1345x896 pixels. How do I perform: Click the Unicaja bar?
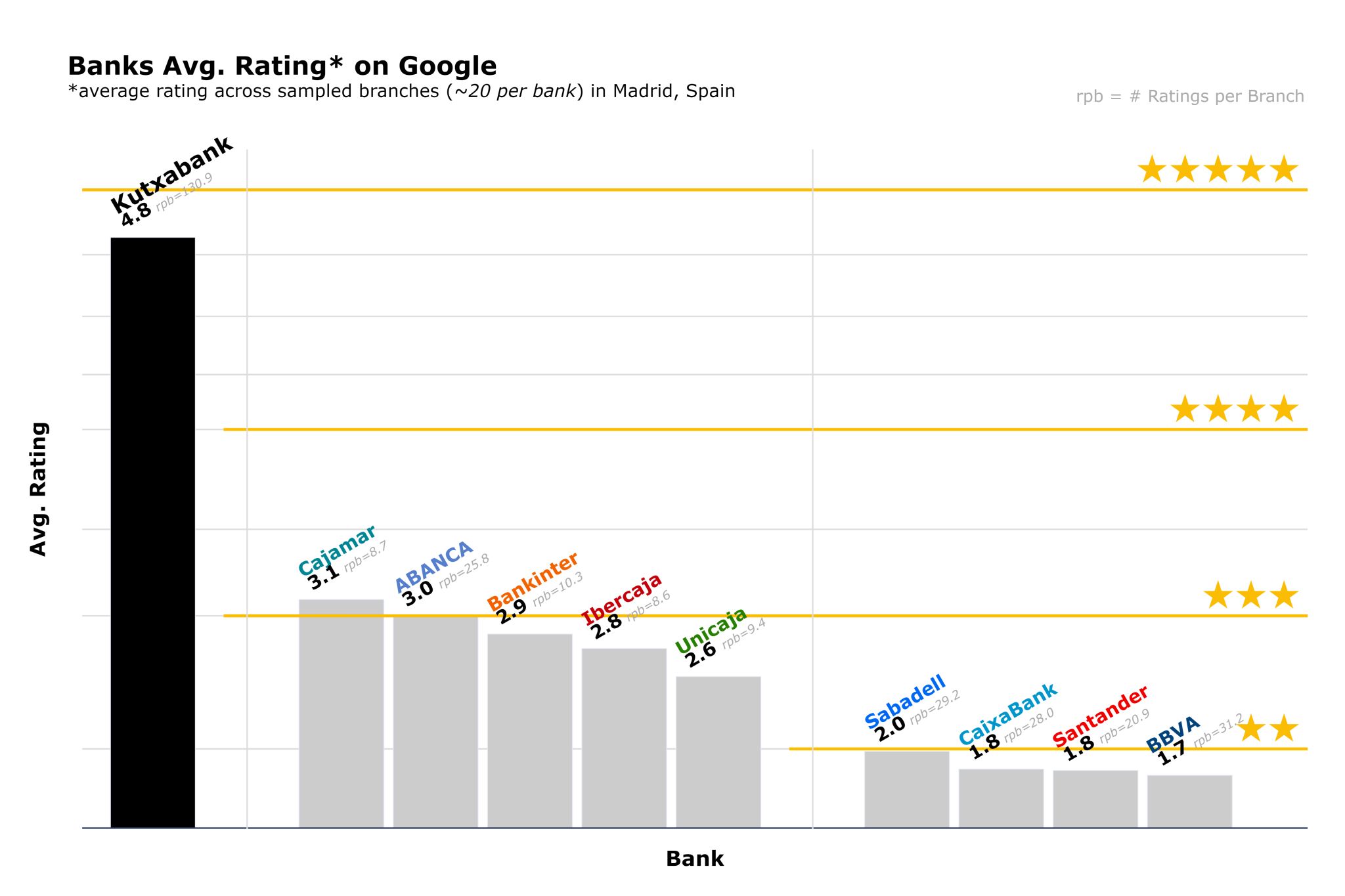click(718, 752)
